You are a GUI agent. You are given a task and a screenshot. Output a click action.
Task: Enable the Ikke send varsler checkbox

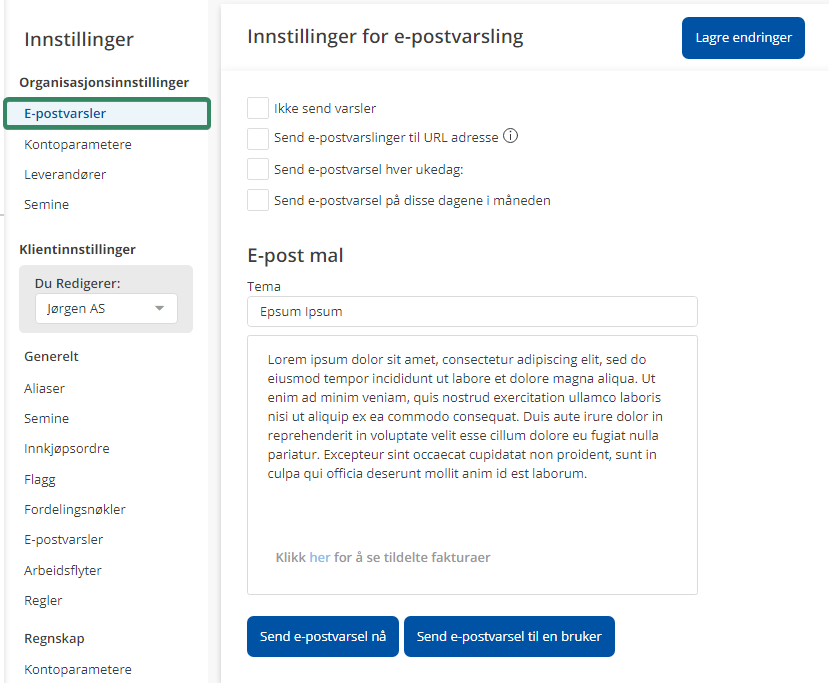point(258,108)
